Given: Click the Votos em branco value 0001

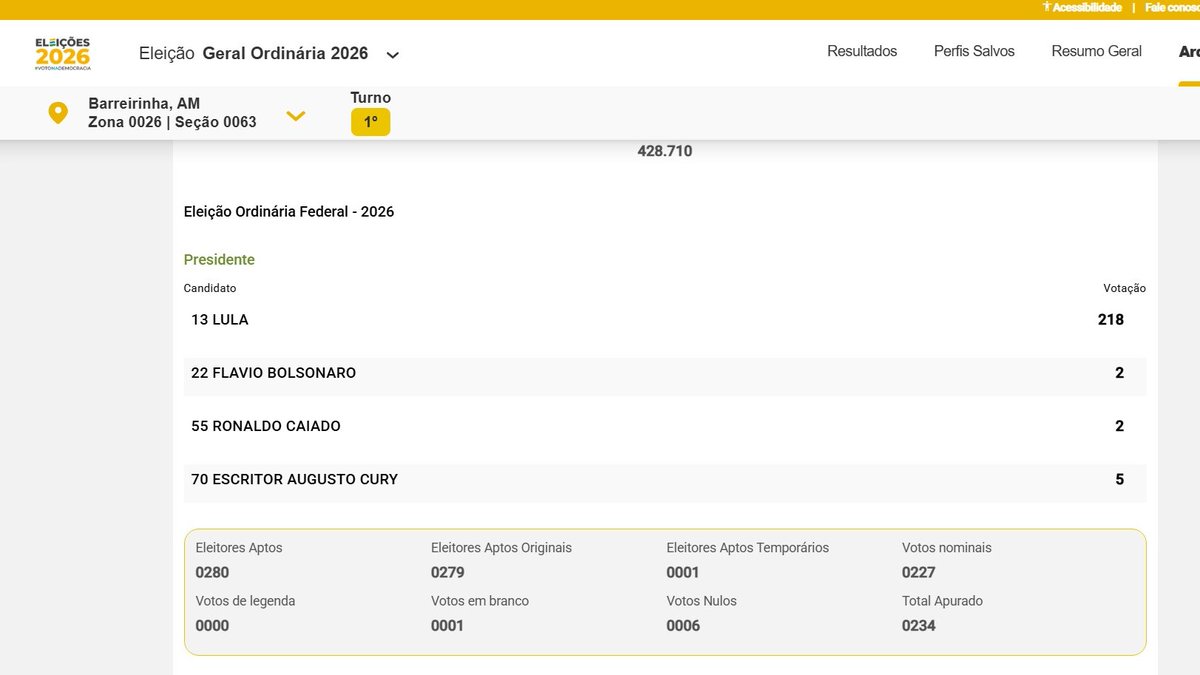Looking at the screenshot, I should tap(448, 626).
